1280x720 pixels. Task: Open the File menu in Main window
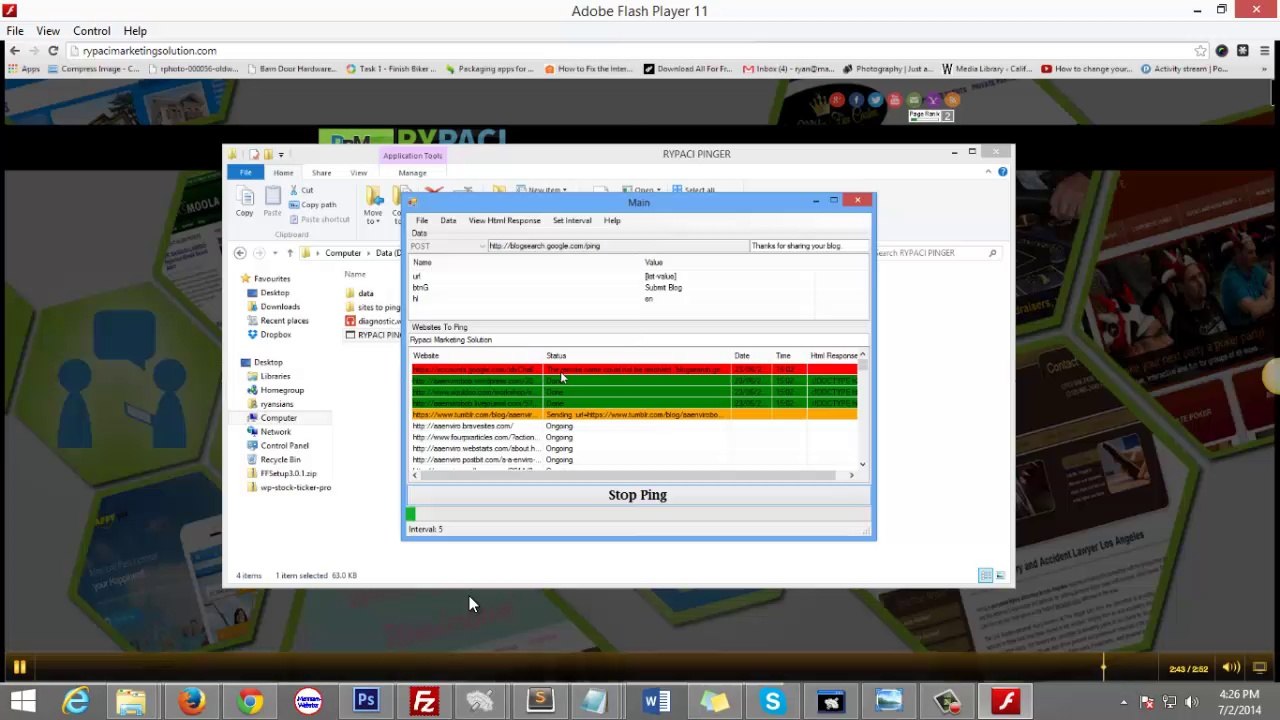click(x=422, y=221)
